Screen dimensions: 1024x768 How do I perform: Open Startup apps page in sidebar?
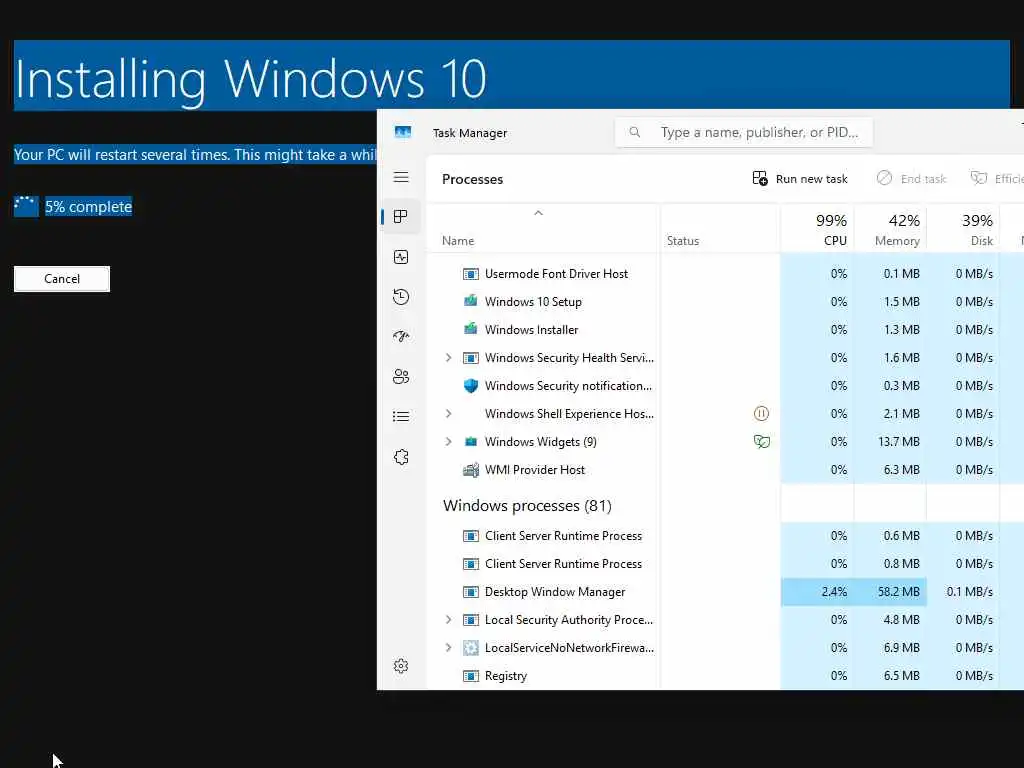(x=401, y=336)
